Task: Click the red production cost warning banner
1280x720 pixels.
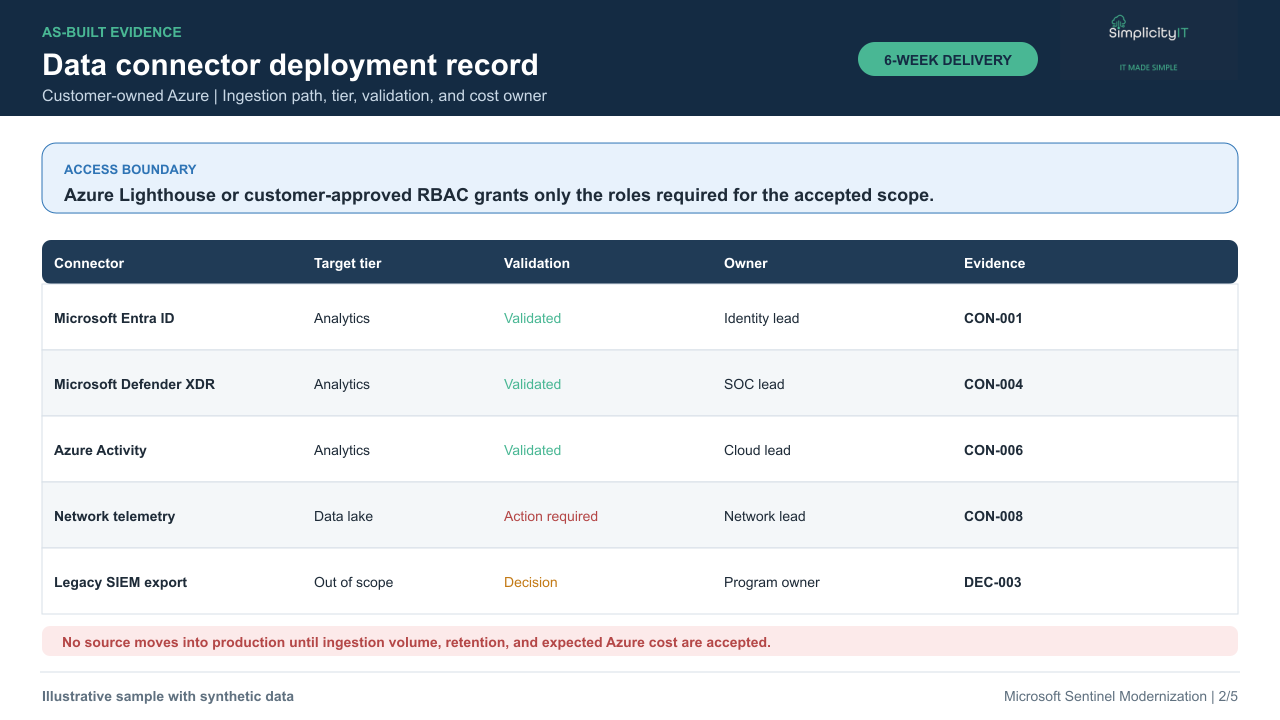Action: click(x=640, y=641)
